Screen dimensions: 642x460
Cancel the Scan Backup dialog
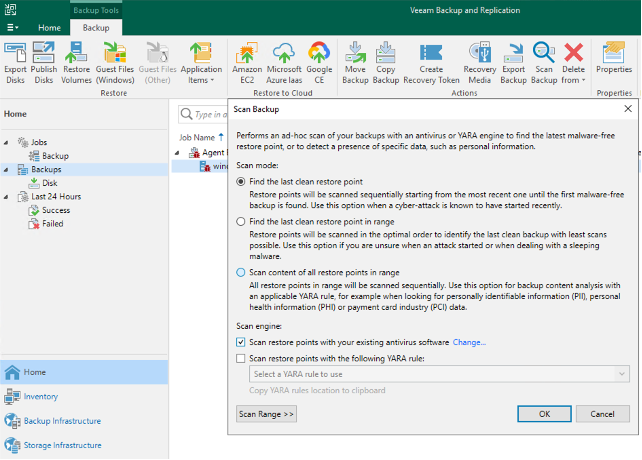(x=602, y=414)
